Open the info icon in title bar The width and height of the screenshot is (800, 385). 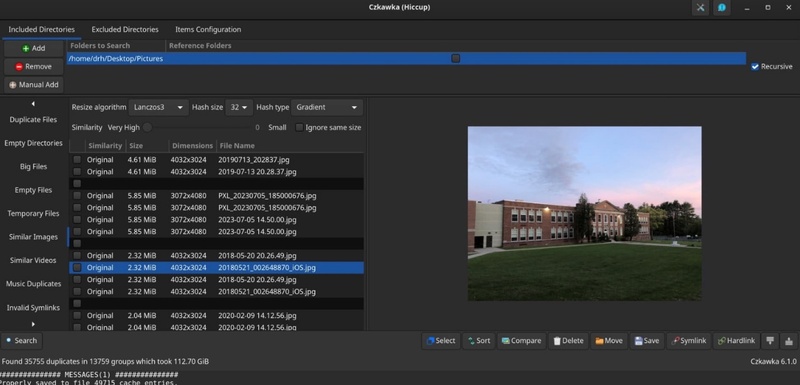point(721,8)
